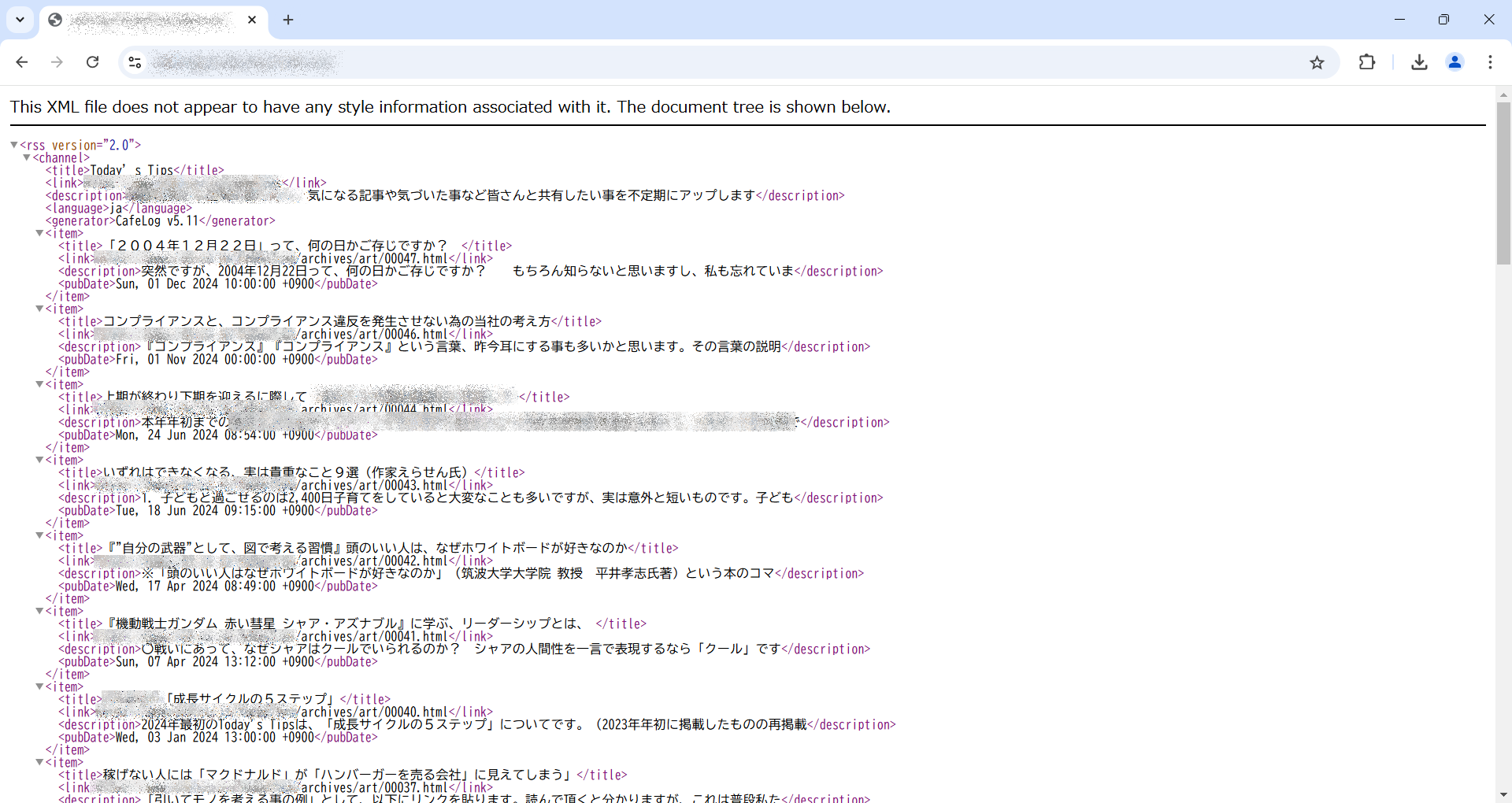Bookmark this page with the star icon
The width and height of the screenshot is (1512, 803).
click(x=1317, y=62)
